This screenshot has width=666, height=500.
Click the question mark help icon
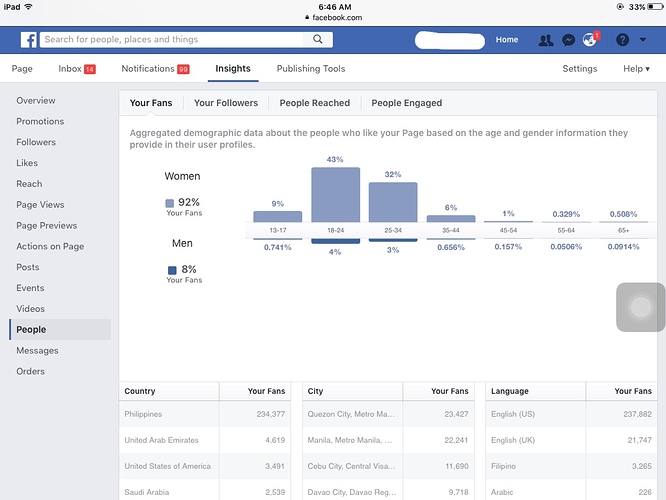[x=622, y=40]
